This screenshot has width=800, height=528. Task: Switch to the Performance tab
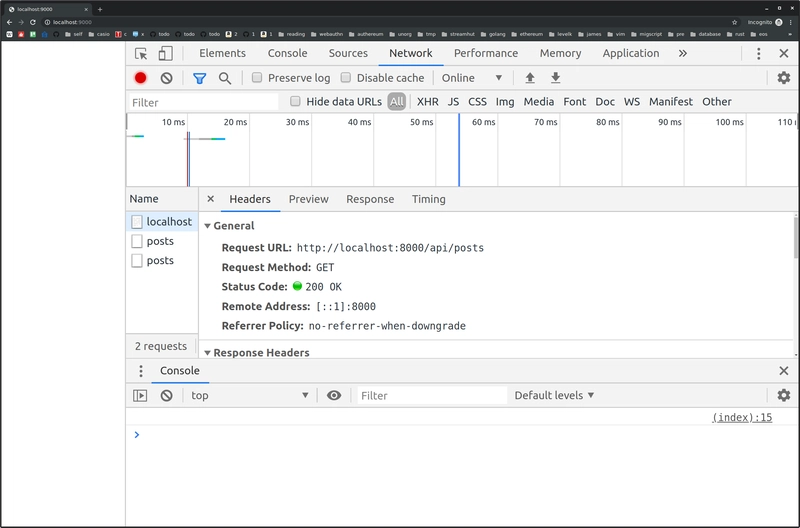point(486,53)
